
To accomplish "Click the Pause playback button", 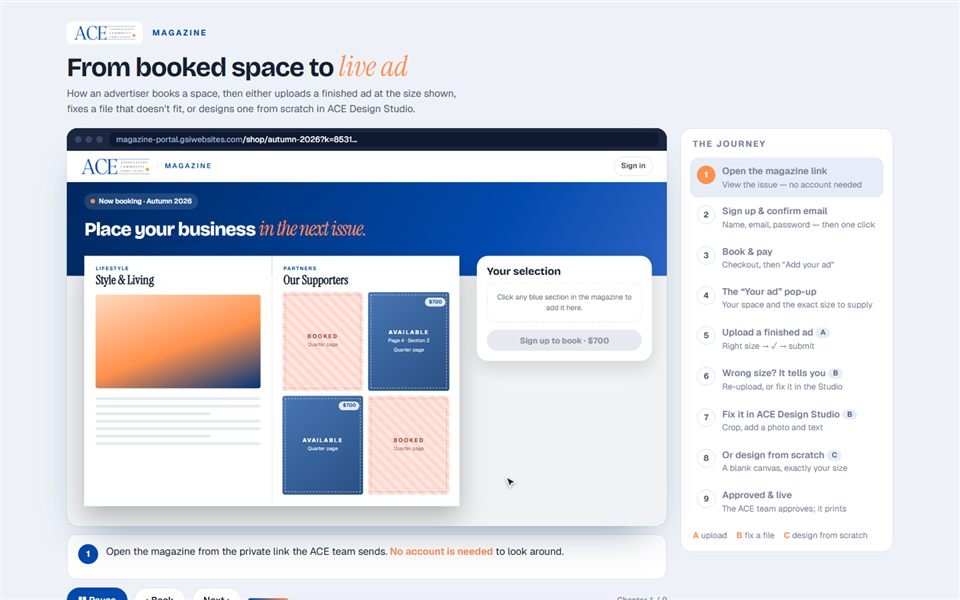I will 97,594.
